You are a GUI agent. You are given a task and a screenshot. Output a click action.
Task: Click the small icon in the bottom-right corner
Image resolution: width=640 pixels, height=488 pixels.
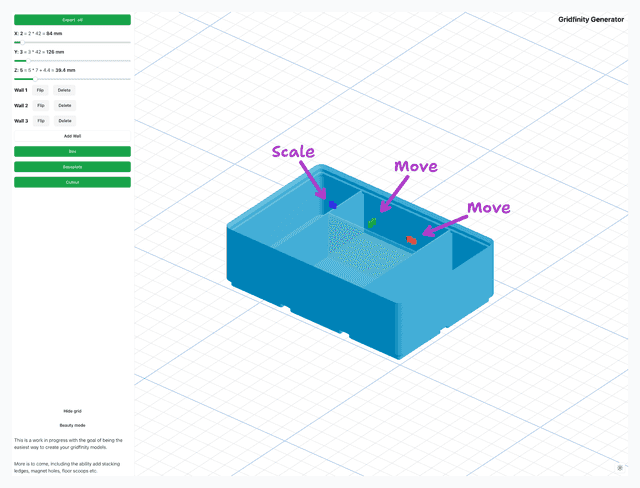point(620,467)
